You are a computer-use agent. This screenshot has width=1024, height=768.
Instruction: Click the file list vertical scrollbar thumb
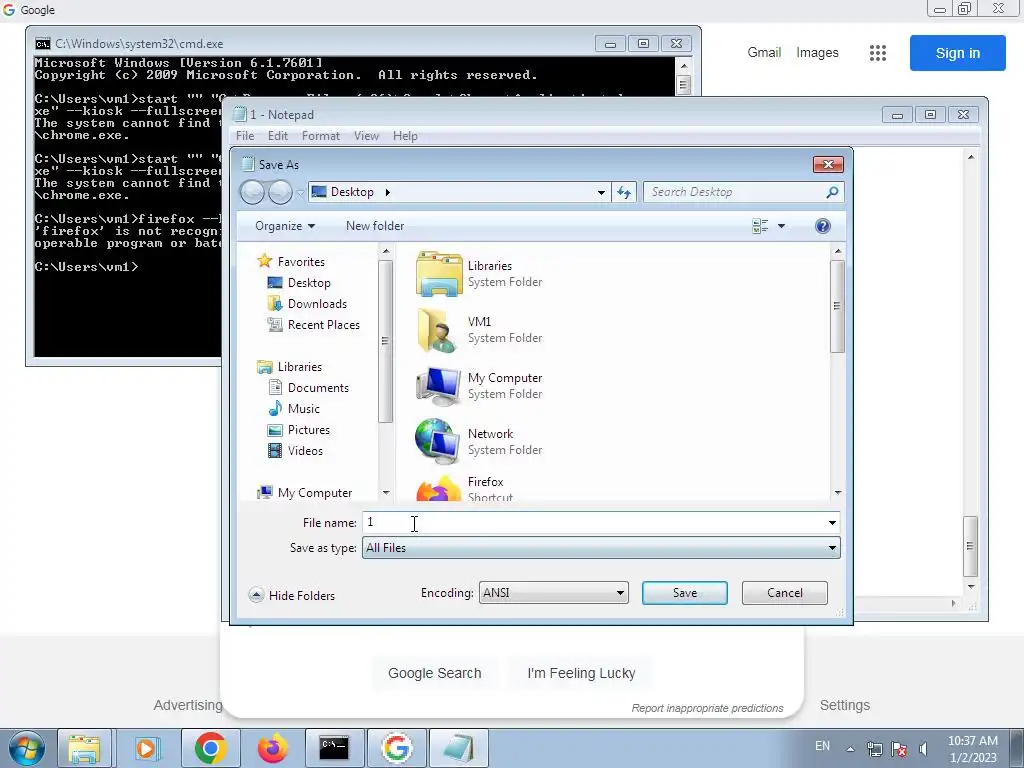(837, 306)
